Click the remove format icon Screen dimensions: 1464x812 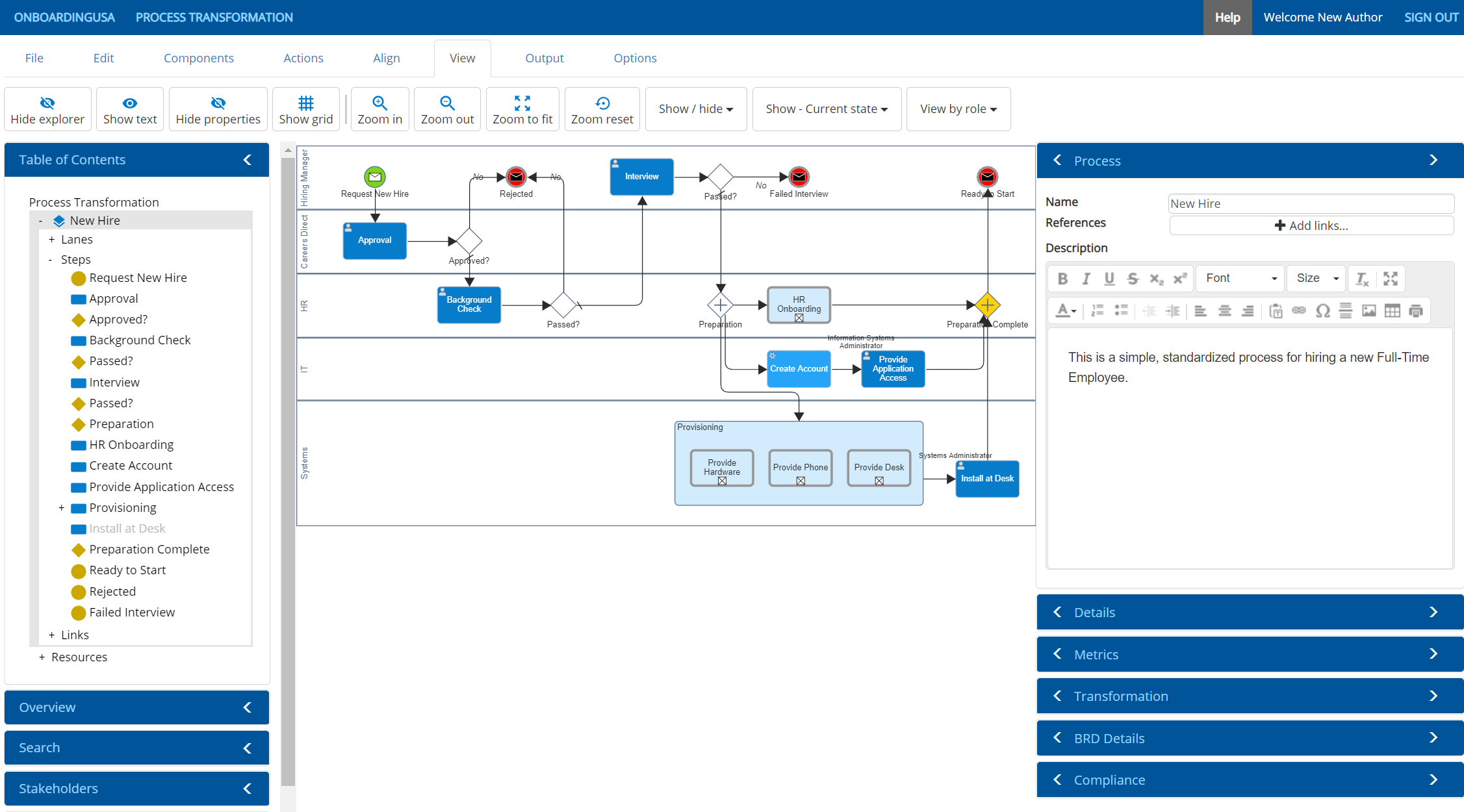(1362, 279)
